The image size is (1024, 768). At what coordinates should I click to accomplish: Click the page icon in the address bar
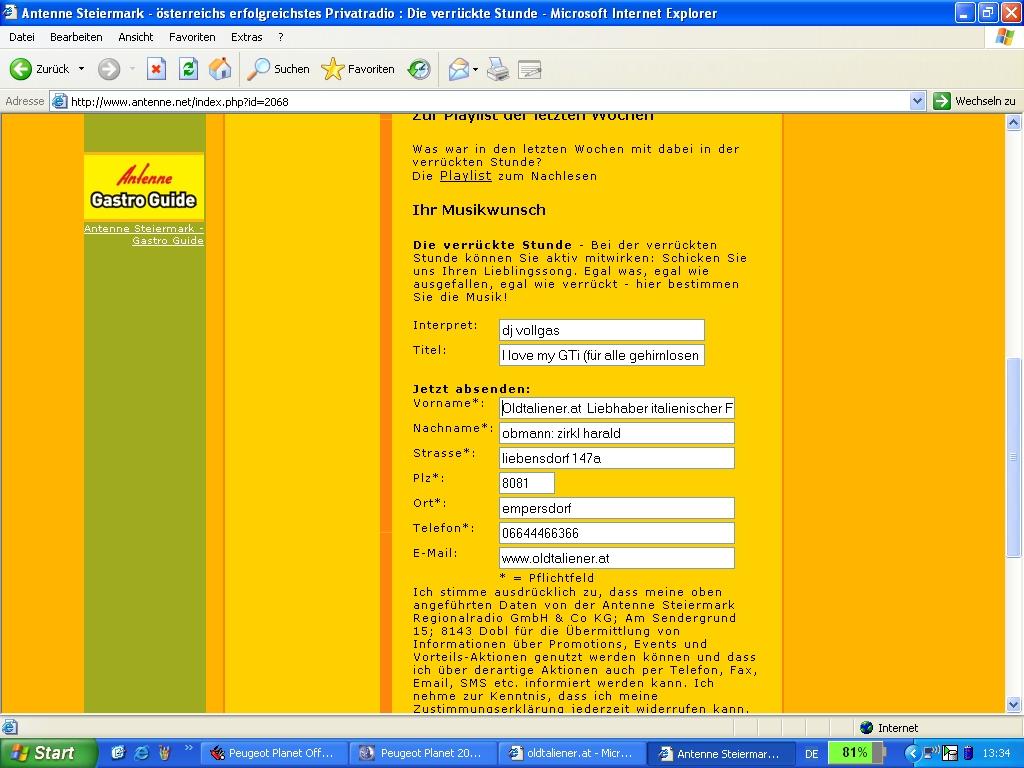pos(60,101)
